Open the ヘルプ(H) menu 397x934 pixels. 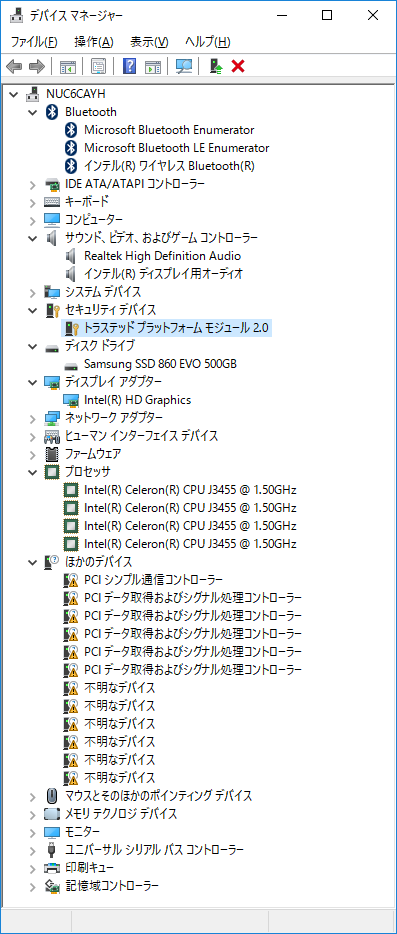[x=207, y=42]
